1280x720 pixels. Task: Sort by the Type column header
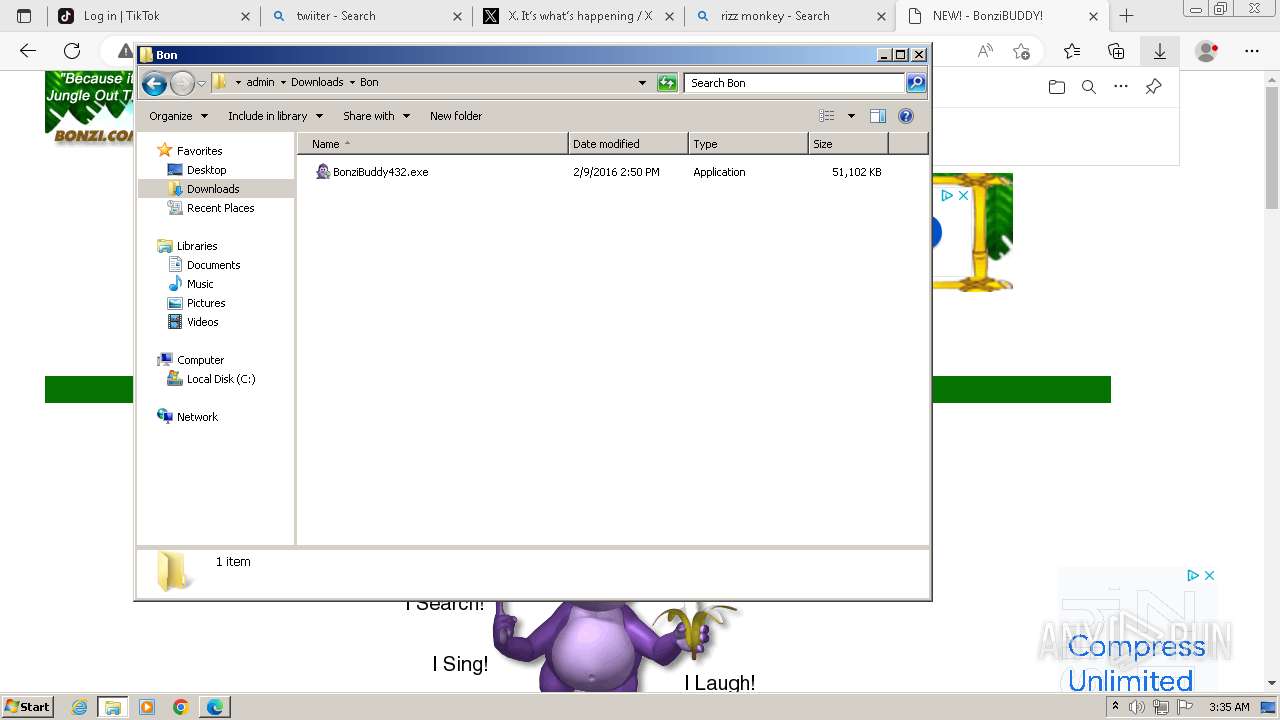pyautogui.click(x=748, y=144)
